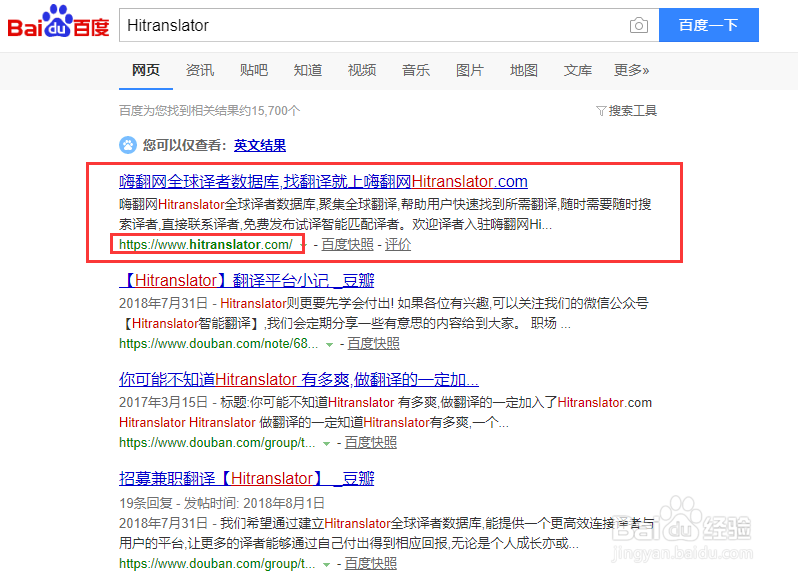This screenshot has width=798, height=581.
Task: Expand dropdown arrow under 你可能不知道 result
Action: click(326, 444)
